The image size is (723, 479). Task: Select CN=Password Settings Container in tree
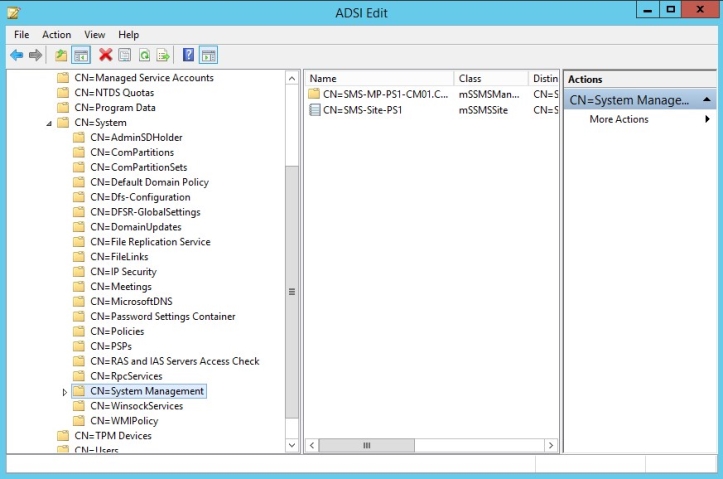click(x=162, y=316)
